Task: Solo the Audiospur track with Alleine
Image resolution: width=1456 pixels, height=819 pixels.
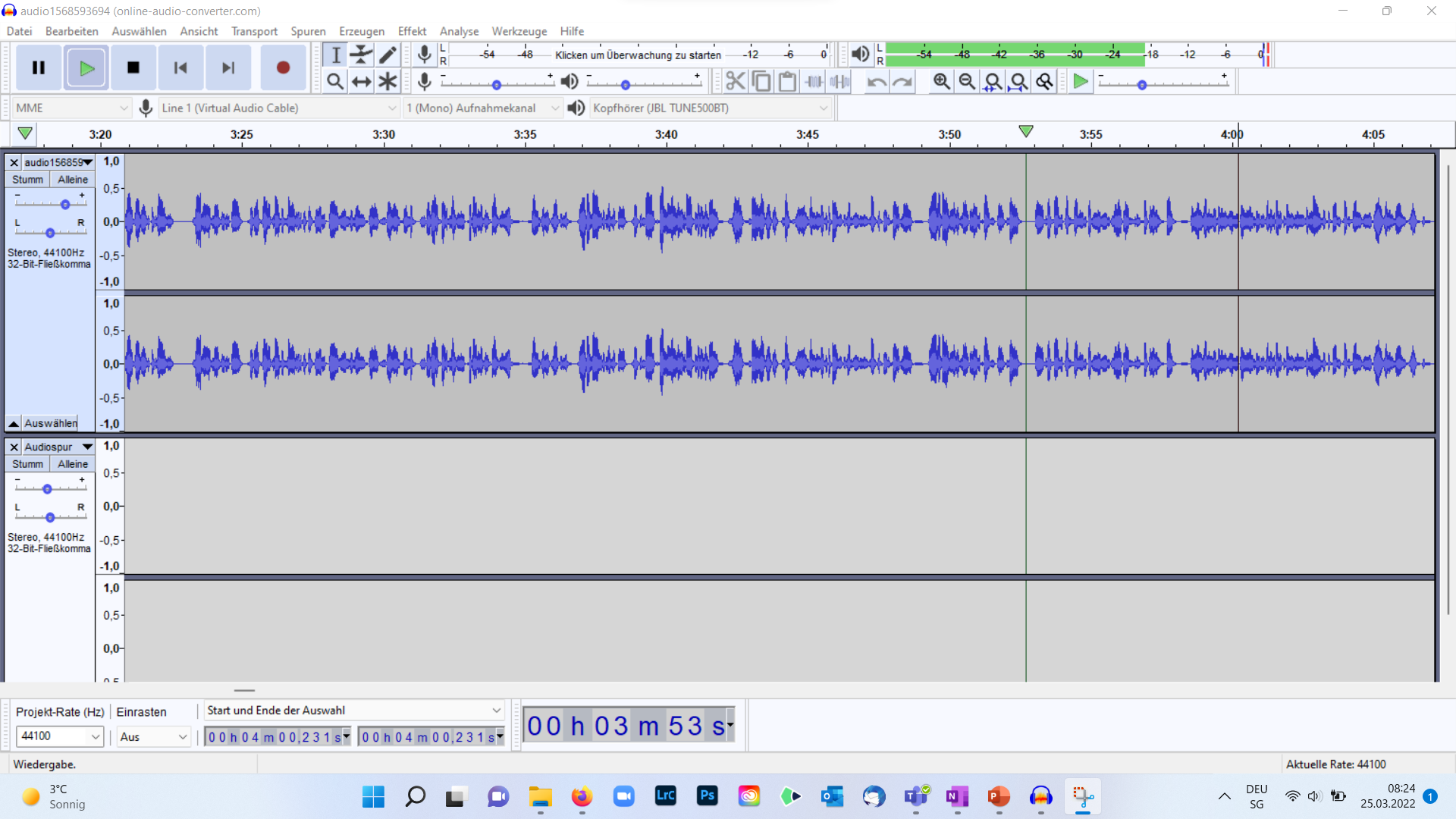Action: pos(73,464)
